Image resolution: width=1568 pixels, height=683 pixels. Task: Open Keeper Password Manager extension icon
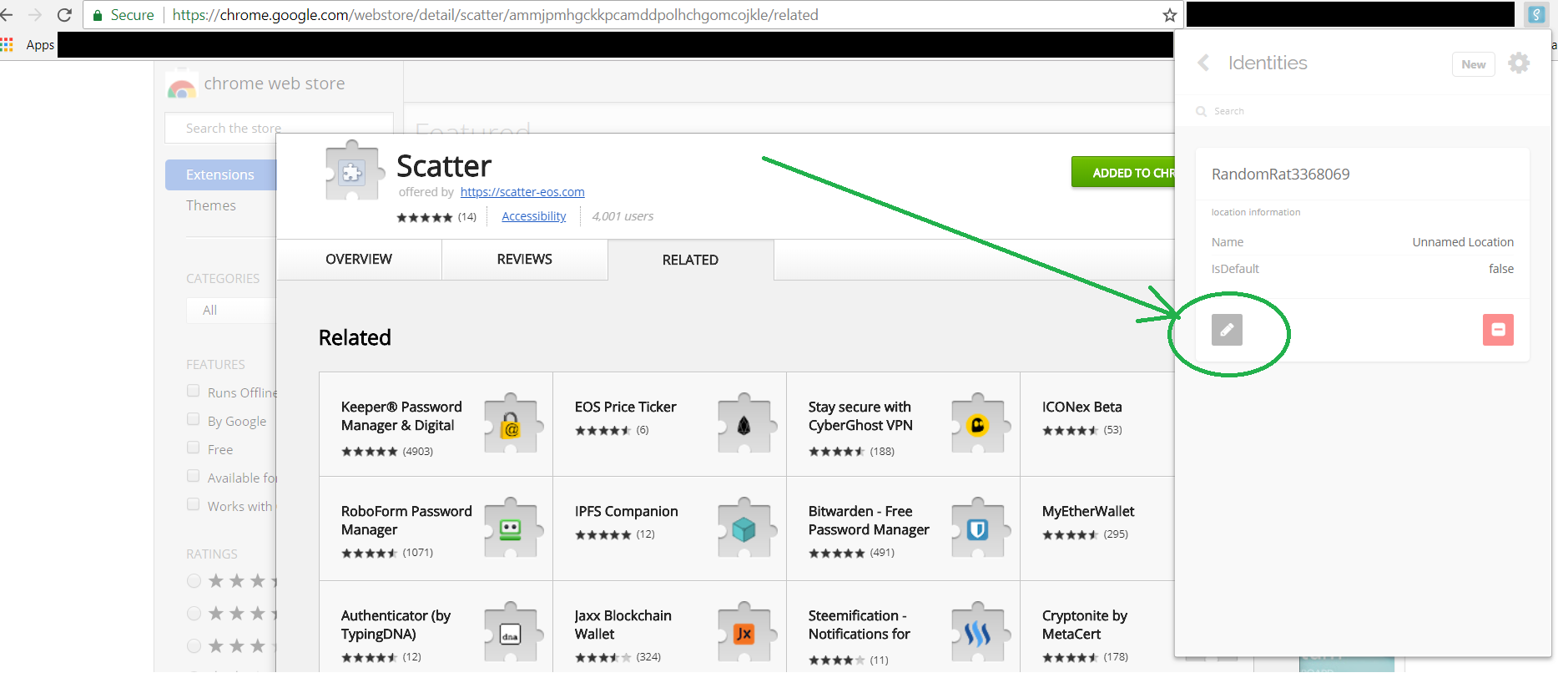tap(512, 425)
